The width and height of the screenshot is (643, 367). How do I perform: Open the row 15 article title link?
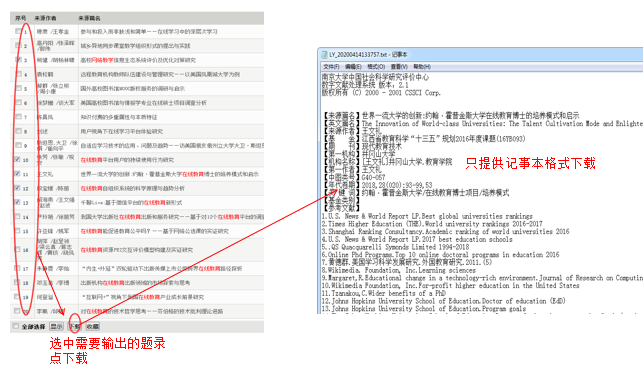155,231
